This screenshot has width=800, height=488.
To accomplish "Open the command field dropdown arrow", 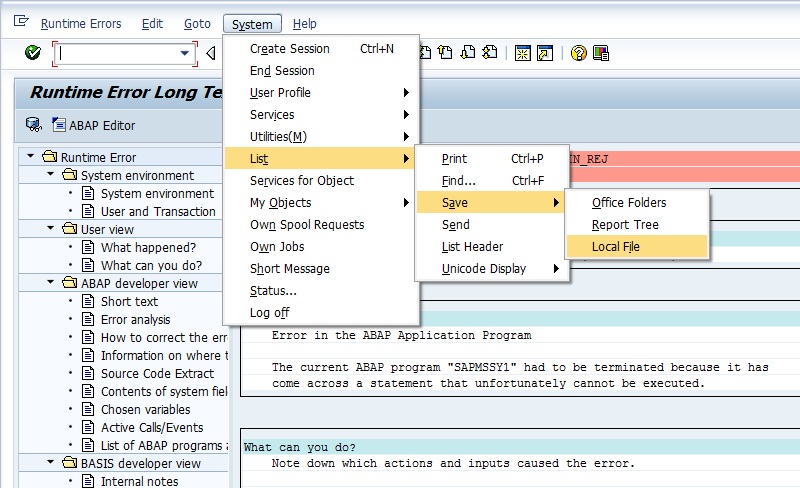I will click(184, 53).
